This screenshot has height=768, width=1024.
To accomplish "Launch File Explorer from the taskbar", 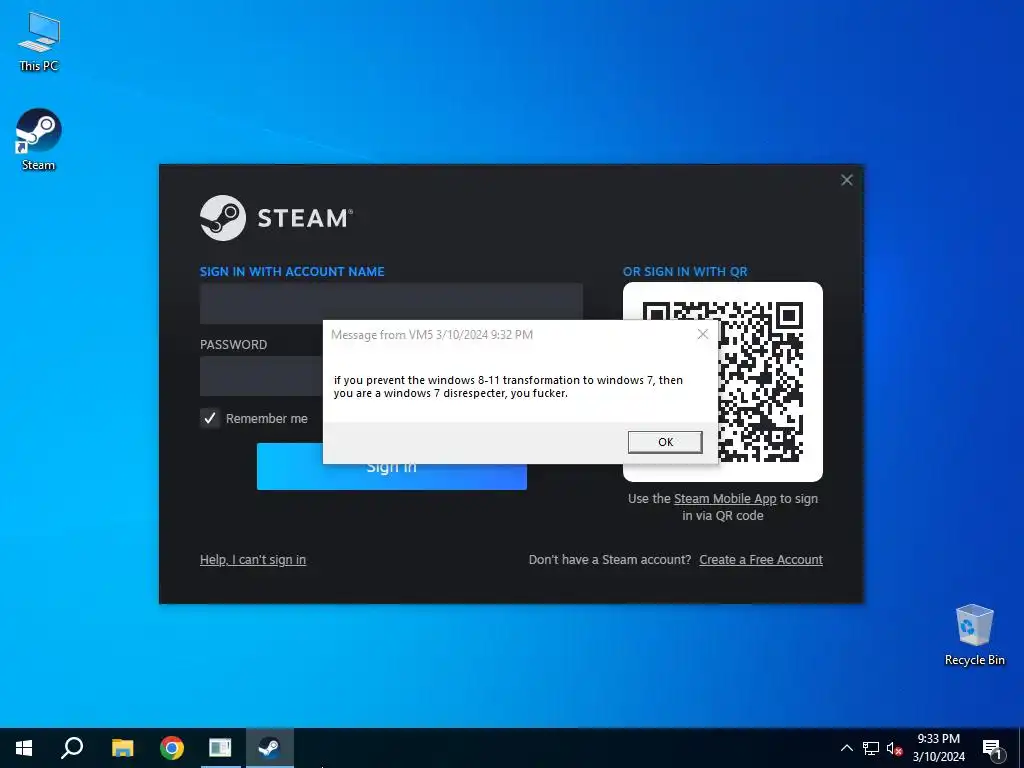I will pyautogui.click(x=122, y=748).
